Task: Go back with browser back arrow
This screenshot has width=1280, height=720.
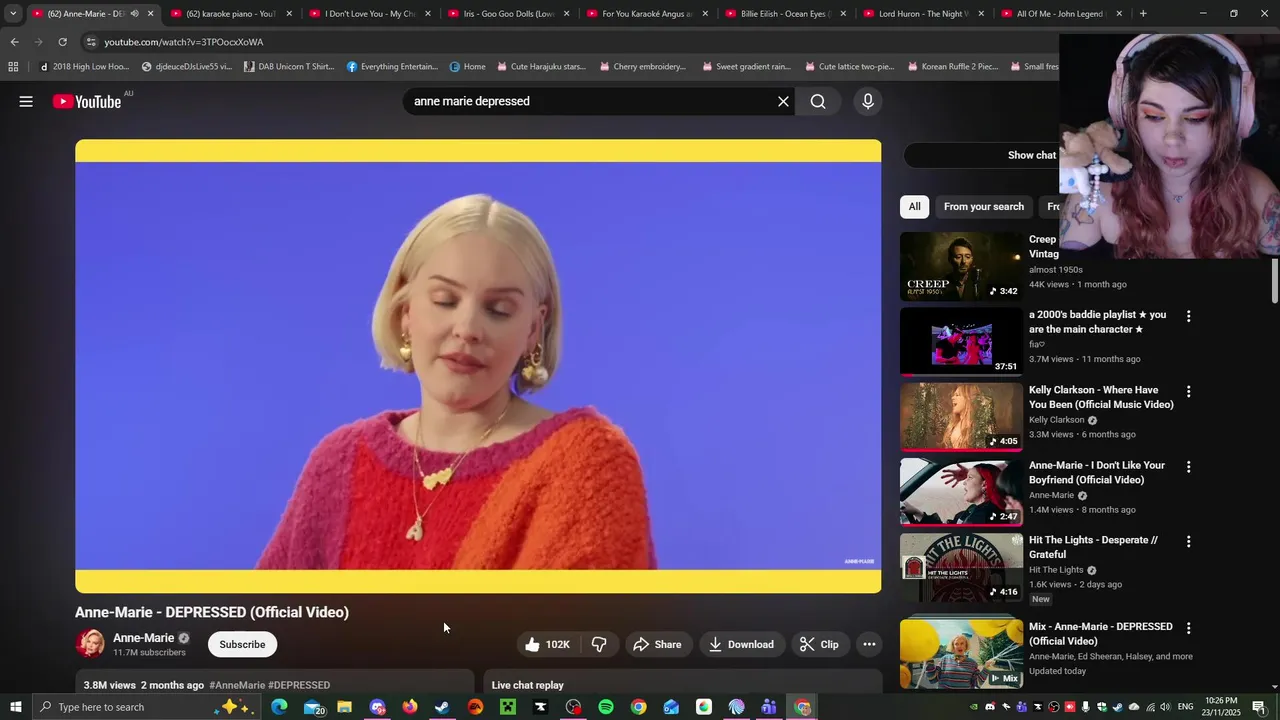Action: [14, 42]
